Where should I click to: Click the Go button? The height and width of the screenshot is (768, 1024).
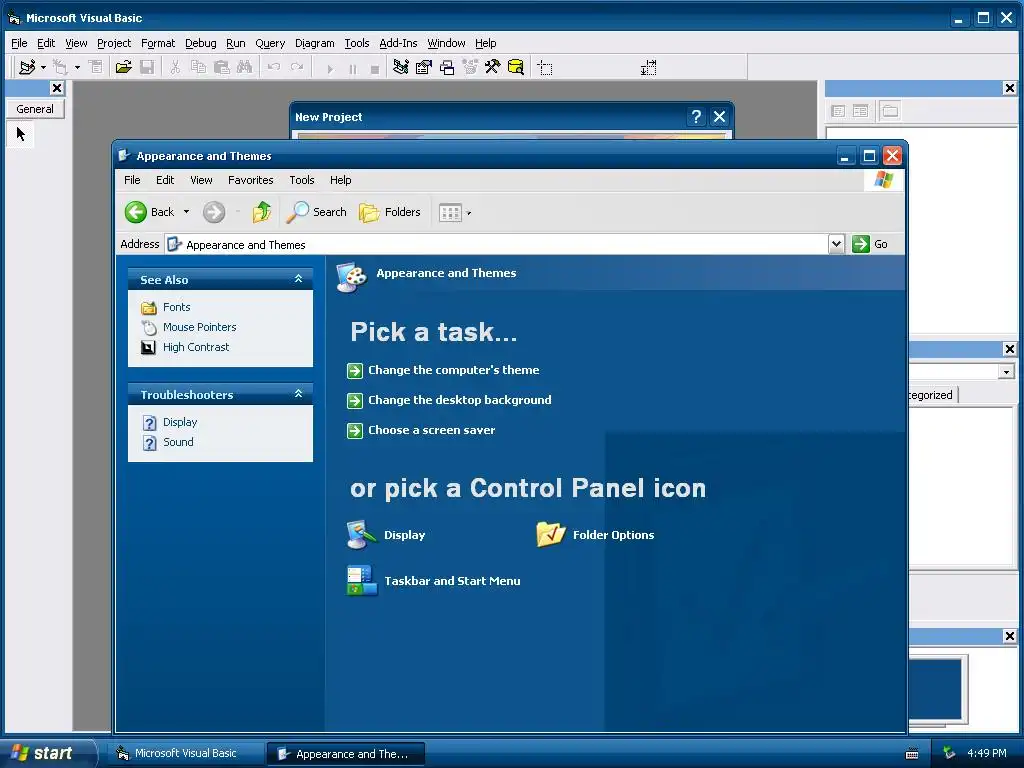(871, 244)
